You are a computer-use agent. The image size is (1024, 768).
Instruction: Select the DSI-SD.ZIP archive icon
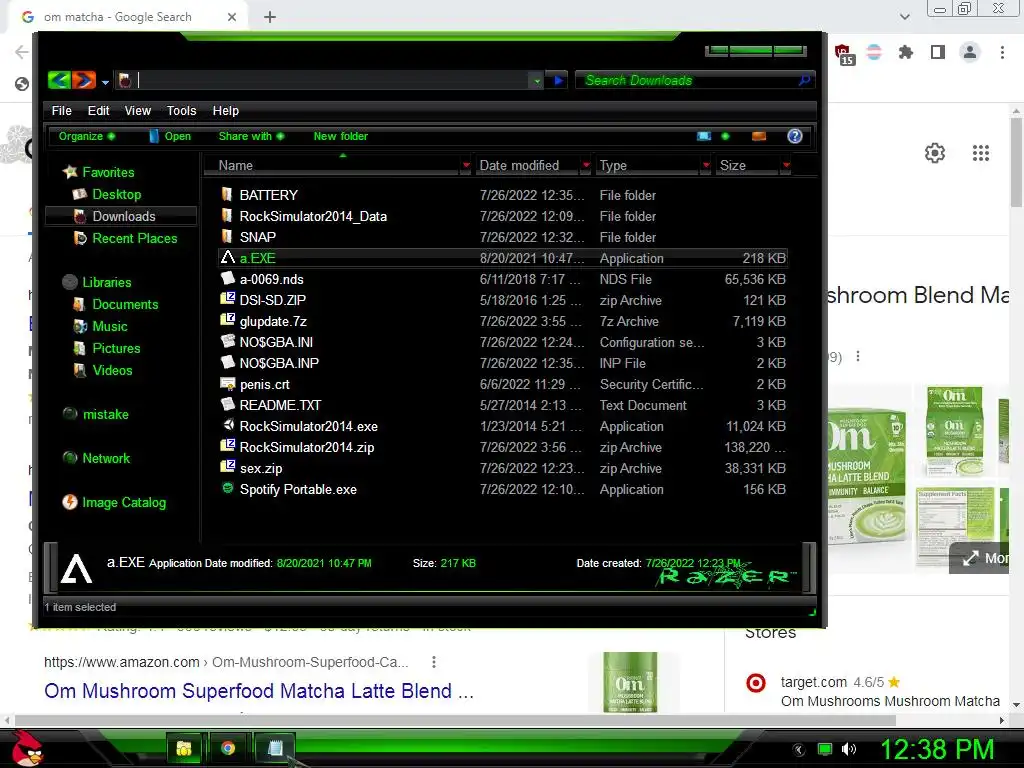[227, 299]
